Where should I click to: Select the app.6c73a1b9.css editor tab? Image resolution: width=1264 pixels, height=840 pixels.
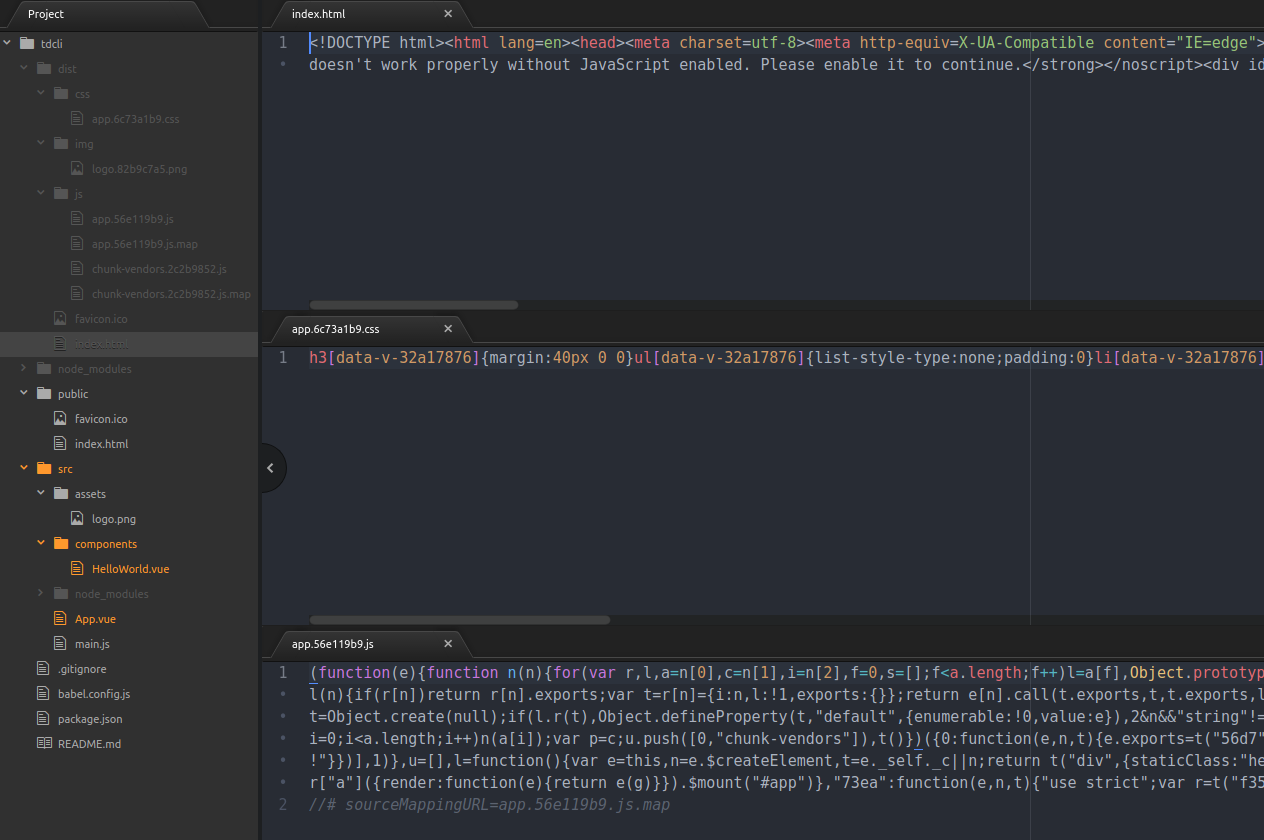(336, 329)
